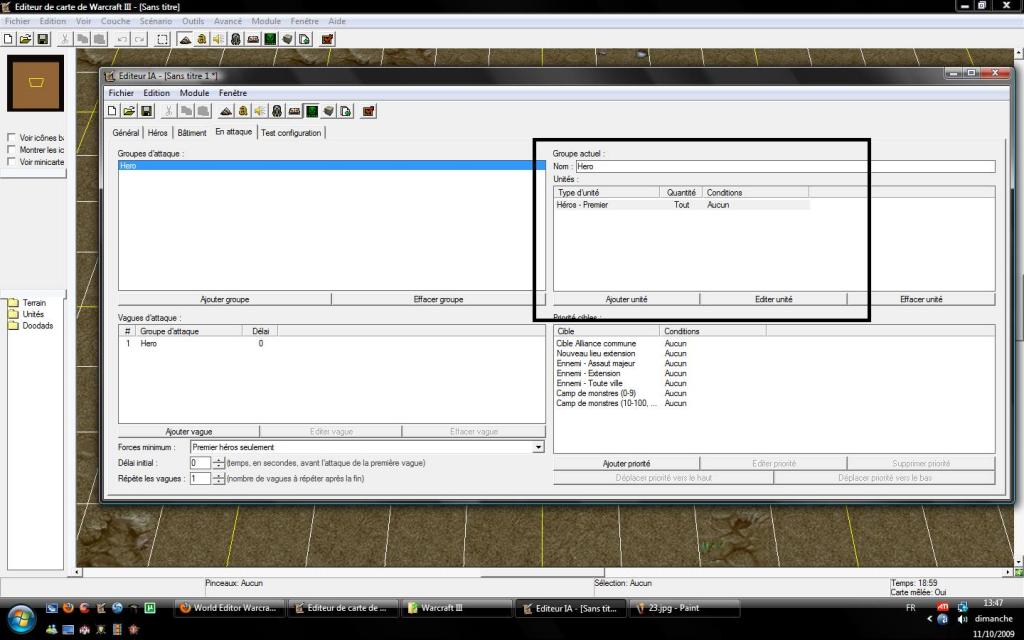Viewport: 1024px width, 640px height.
Task: Open Module menu in Editeur IA window
Action: click(195, 93)
